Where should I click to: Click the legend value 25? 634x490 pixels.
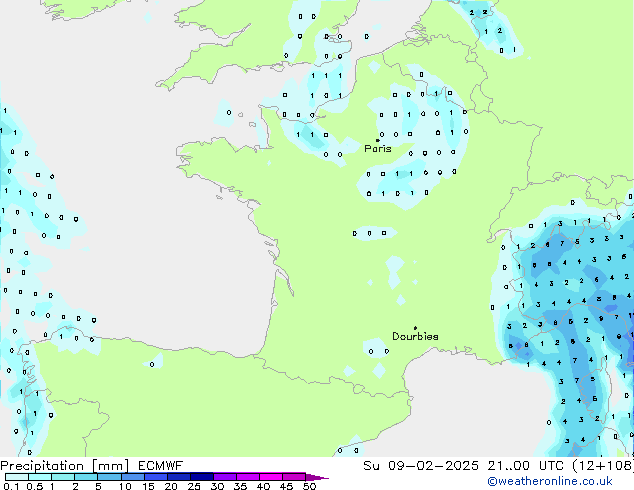click(x=194, y=486)
